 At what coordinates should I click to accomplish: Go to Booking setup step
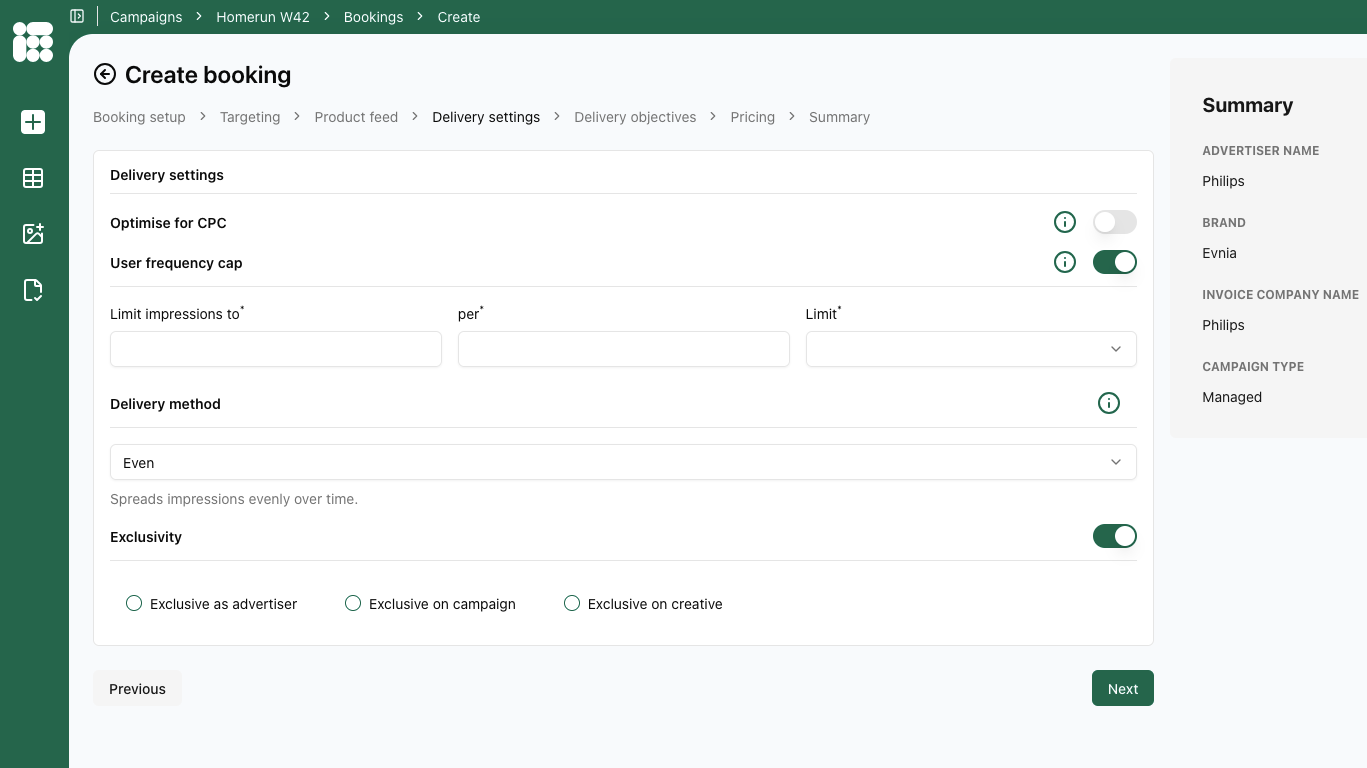tap(139, 117)
